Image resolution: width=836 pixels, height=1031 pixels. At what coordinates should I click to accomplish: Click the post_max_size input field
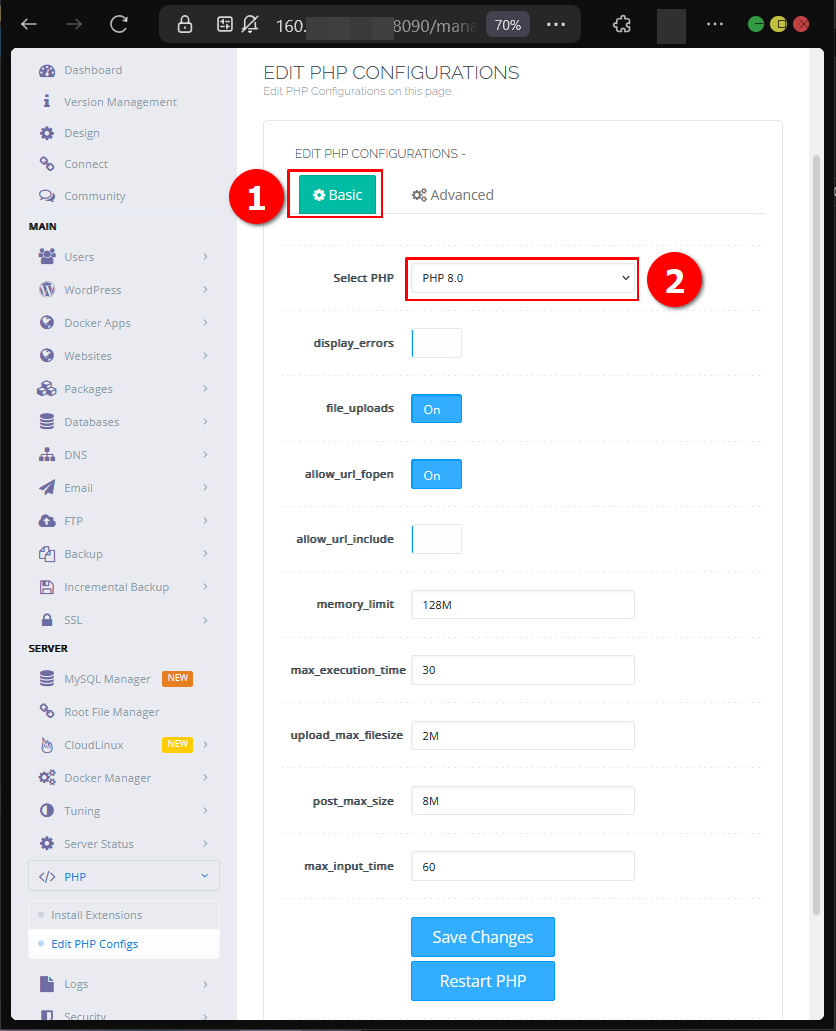click(523, 801)
